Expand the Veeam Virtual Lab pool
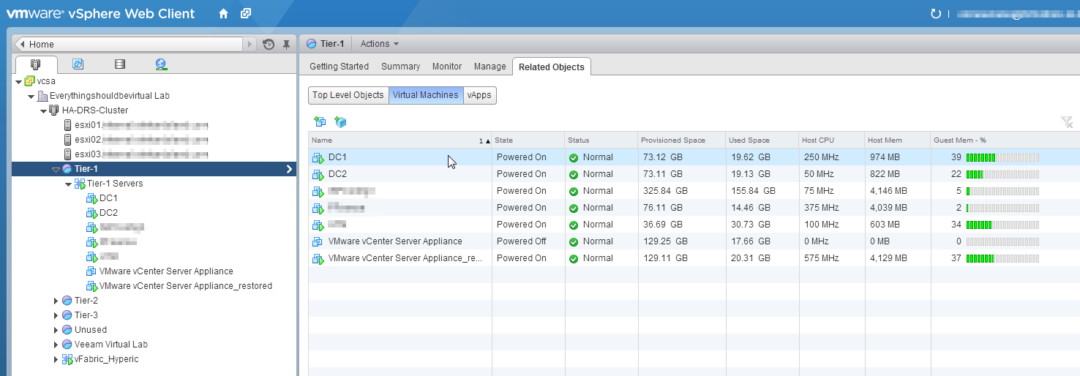 pyautogui.click(x=56, y=344)
